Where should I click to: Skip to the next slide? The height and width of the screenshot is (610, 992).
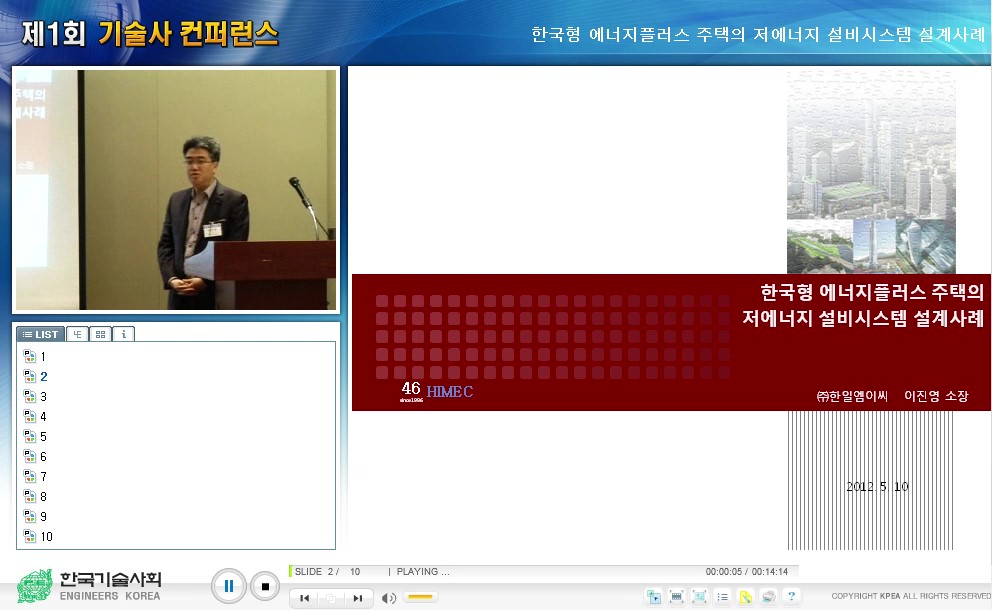coord(357,598)
